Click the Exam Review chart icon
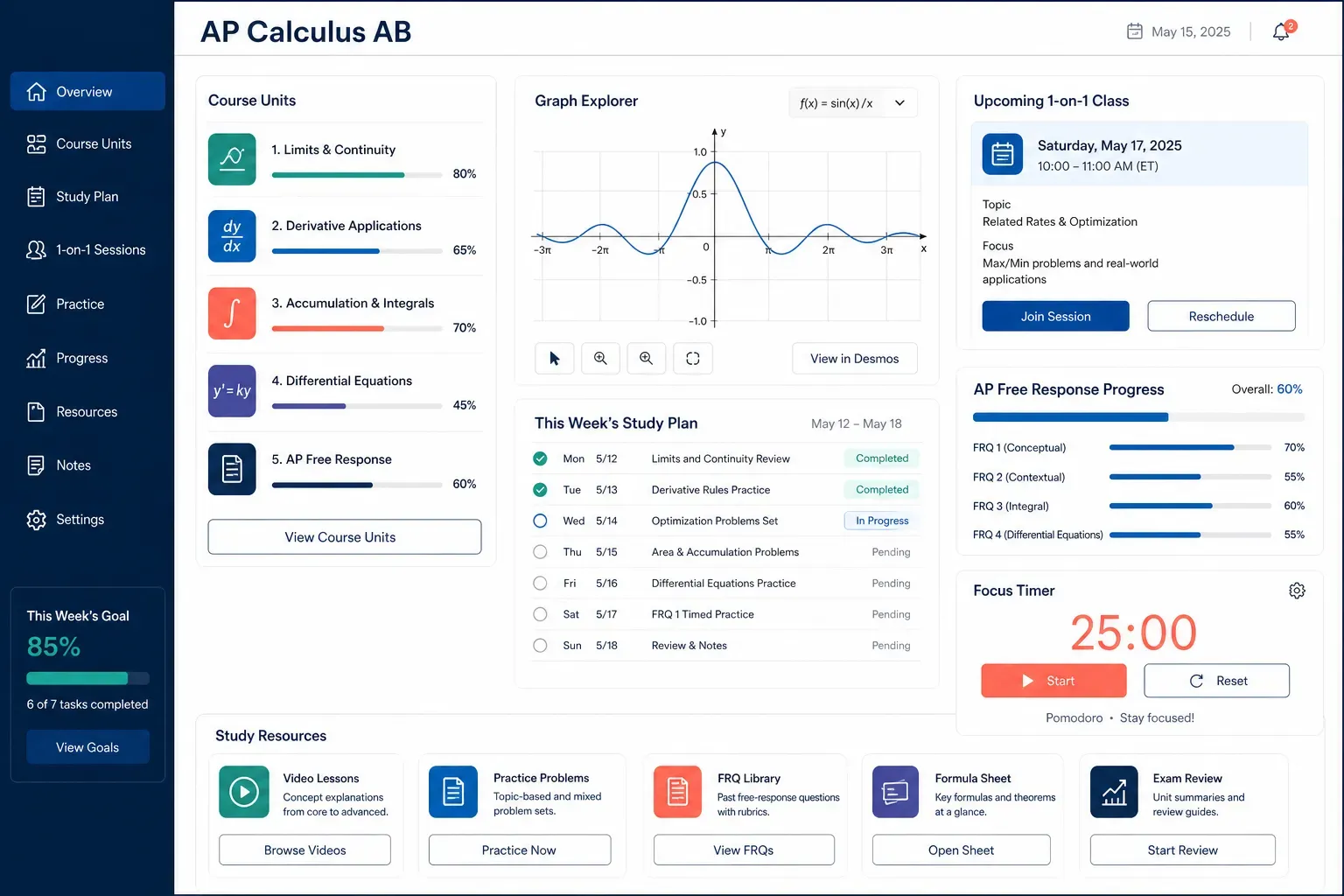The image size is (1344, 896). coord(1114,792)
